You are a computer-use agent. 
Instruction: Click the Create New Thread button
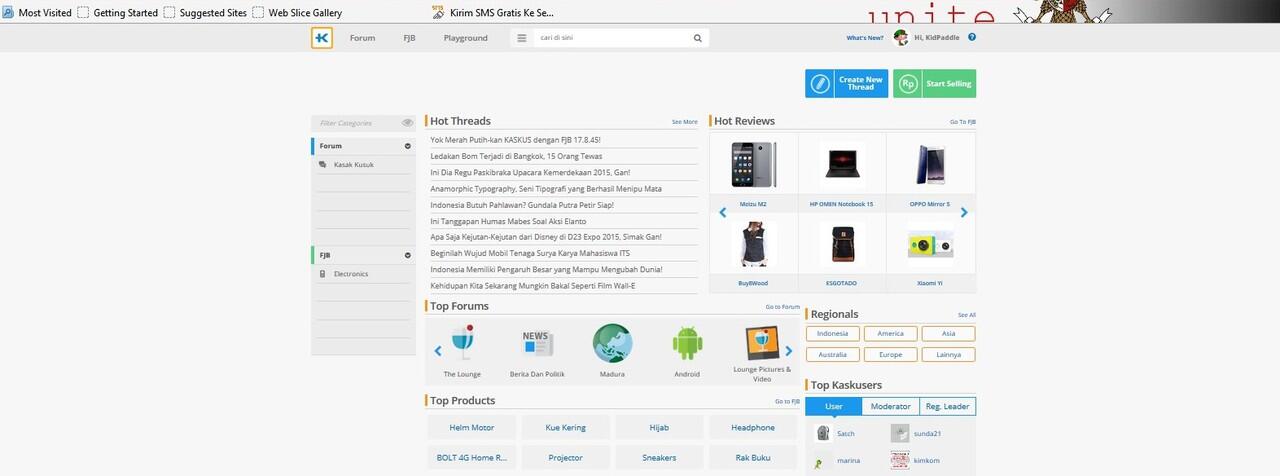pyautogui.click(x=846, y=84)
